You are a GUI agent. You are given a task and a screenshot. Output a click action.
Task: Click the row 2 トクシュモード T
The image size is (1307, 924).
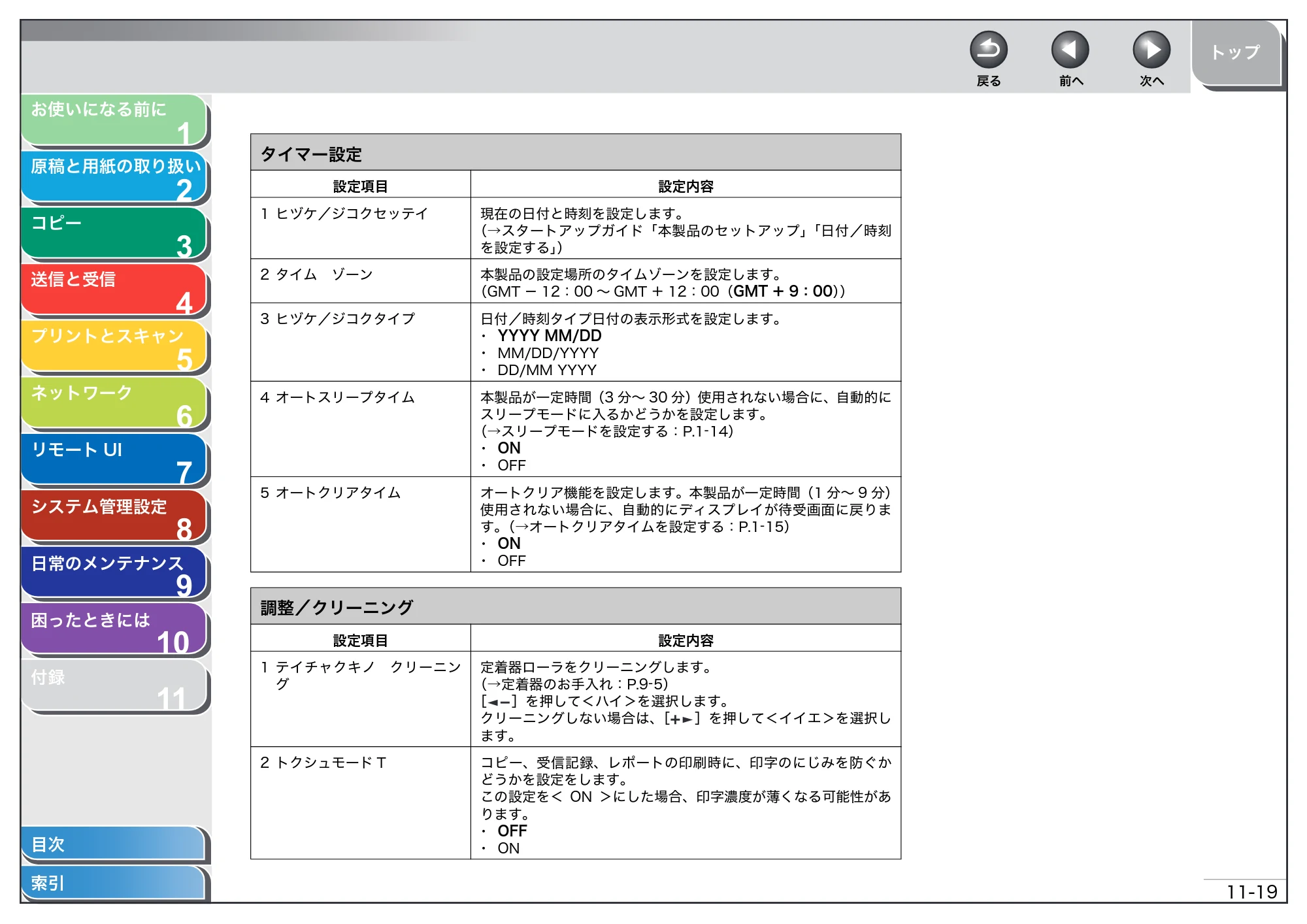tap(576, 803)
